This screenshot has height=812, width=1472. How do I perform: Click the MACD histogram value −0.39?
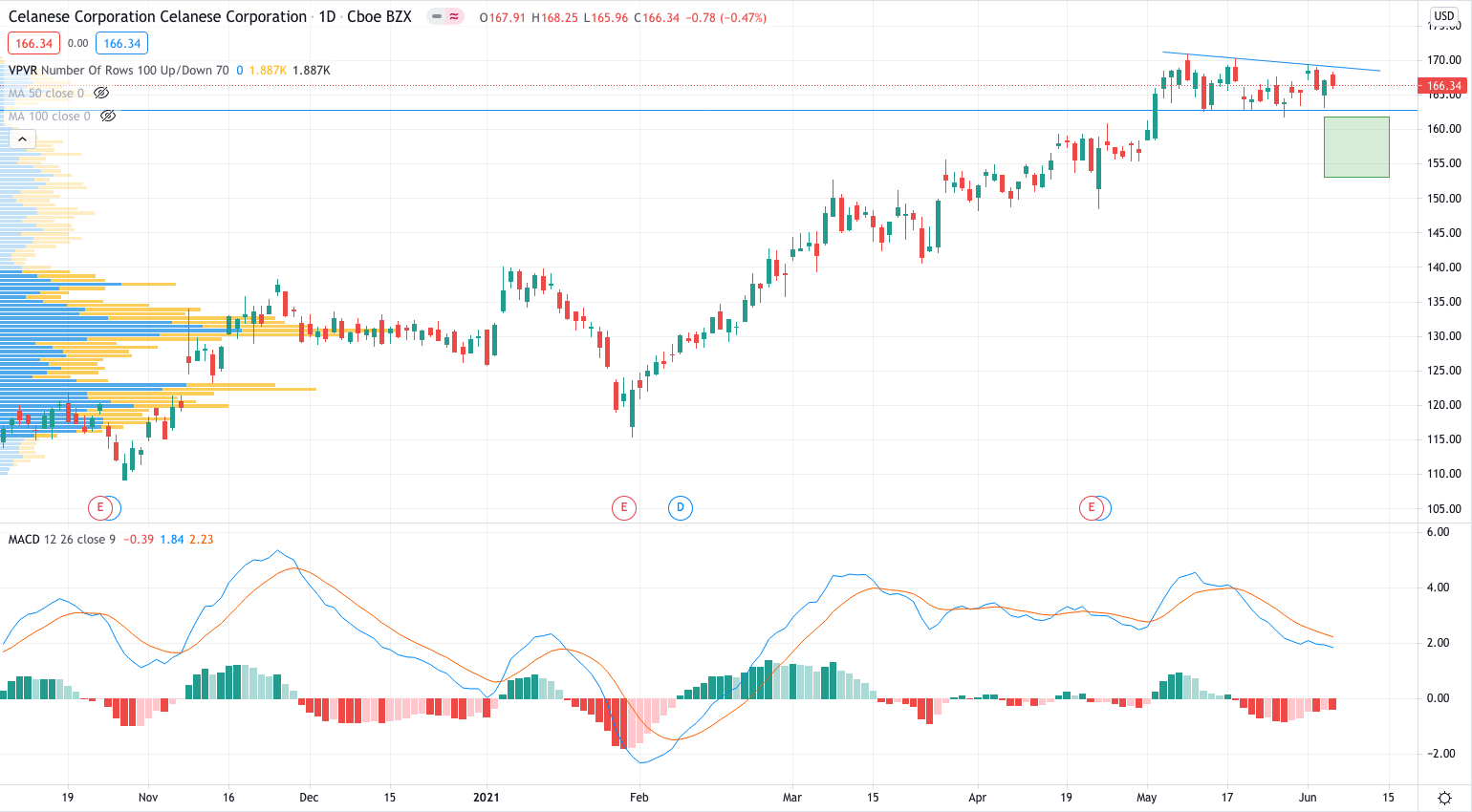(x=141, y=539)
